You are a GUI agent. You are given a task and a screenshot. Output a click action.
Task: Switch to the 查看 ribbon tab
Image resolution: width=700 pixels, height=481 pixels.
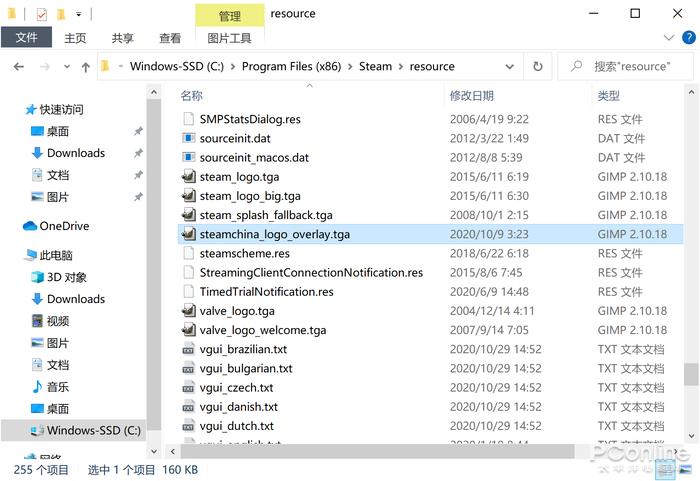(170, 38)
